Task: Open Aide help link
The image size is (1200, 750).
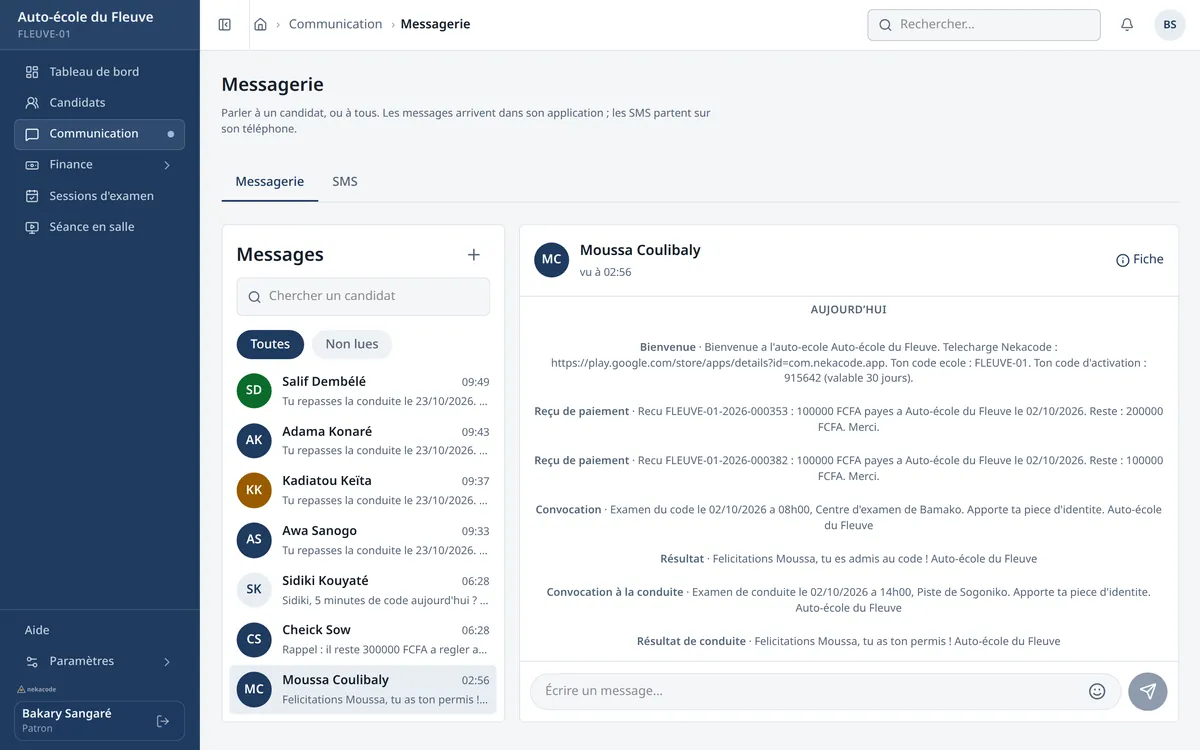Action: (x=37, y=630)
